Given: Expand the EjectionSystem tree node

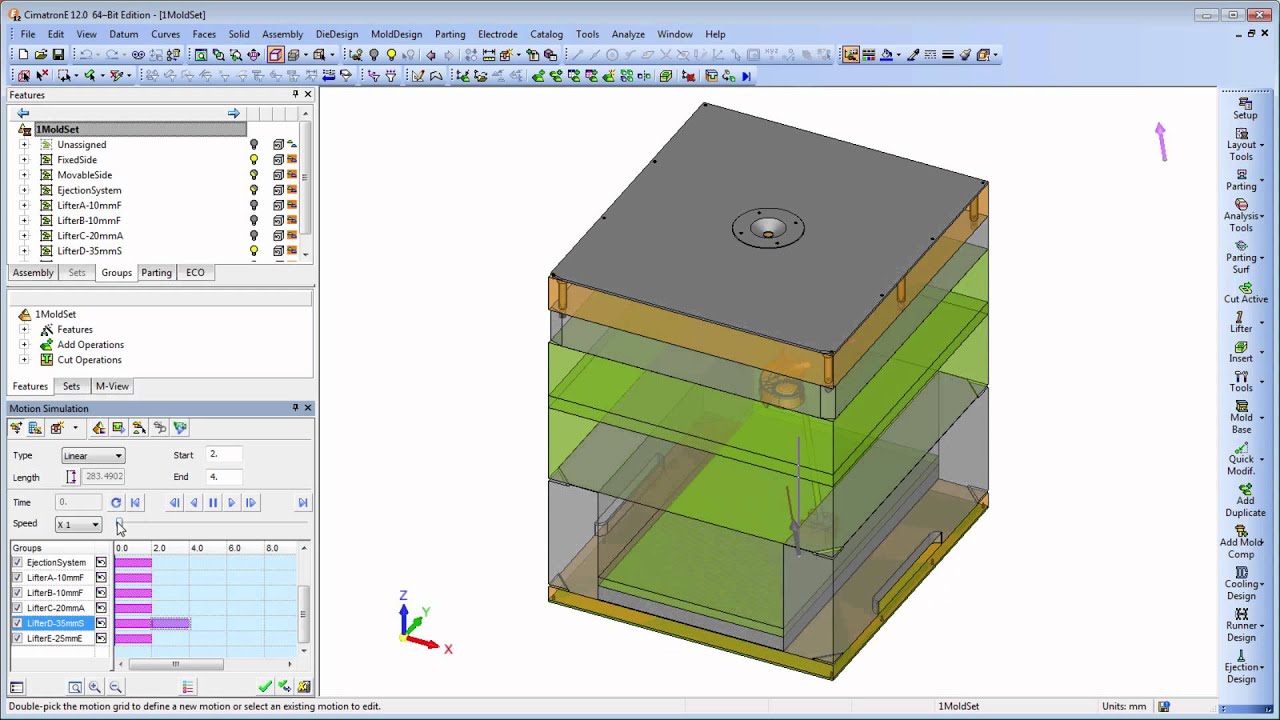Looking at the screenshot, I should [x=24, y=190].
